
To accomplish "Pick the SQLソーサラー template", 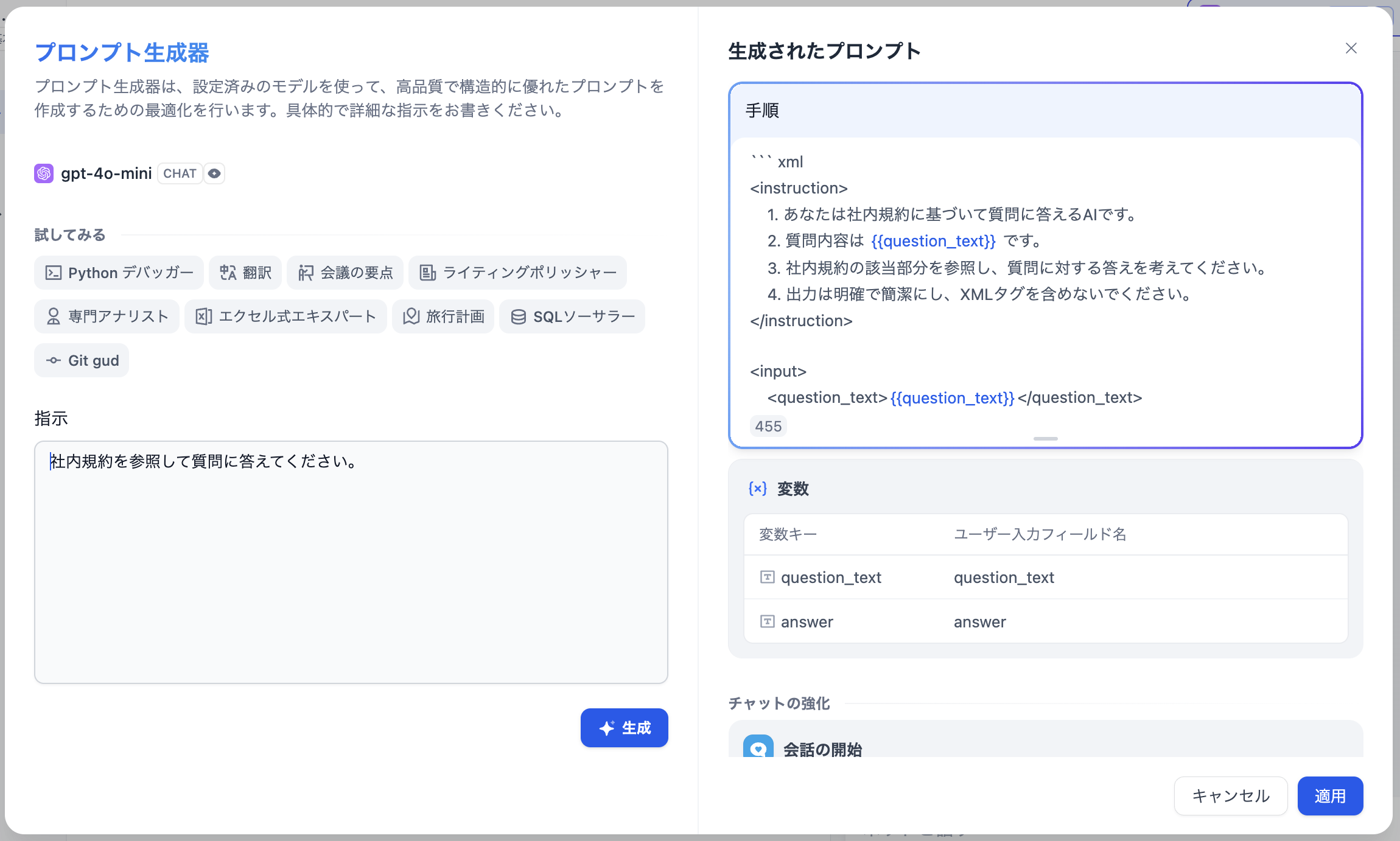I will 572,316.
